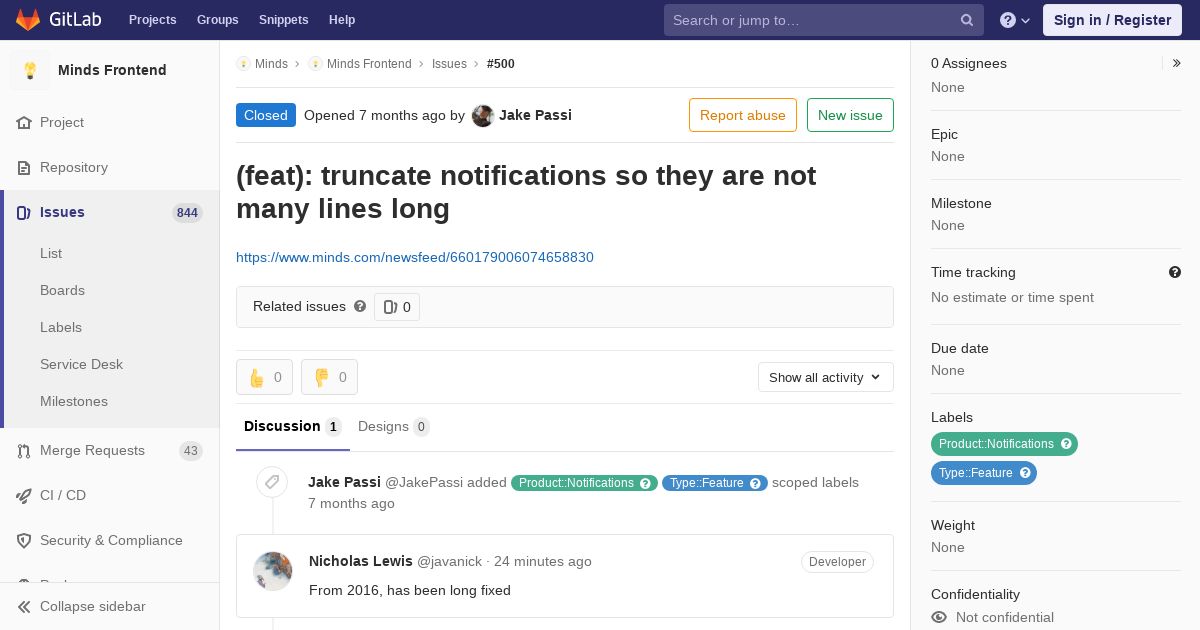Click the thumbs down emoji button

pyautogui.click(x=329, y=377)
